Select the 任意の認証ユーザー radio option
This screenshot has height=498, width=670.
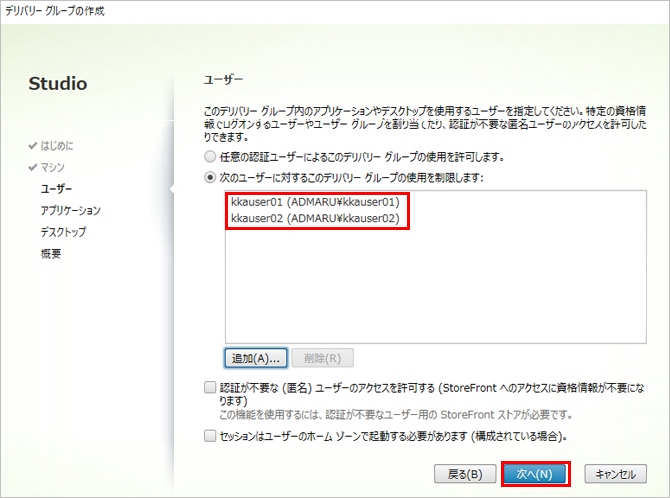209,157
